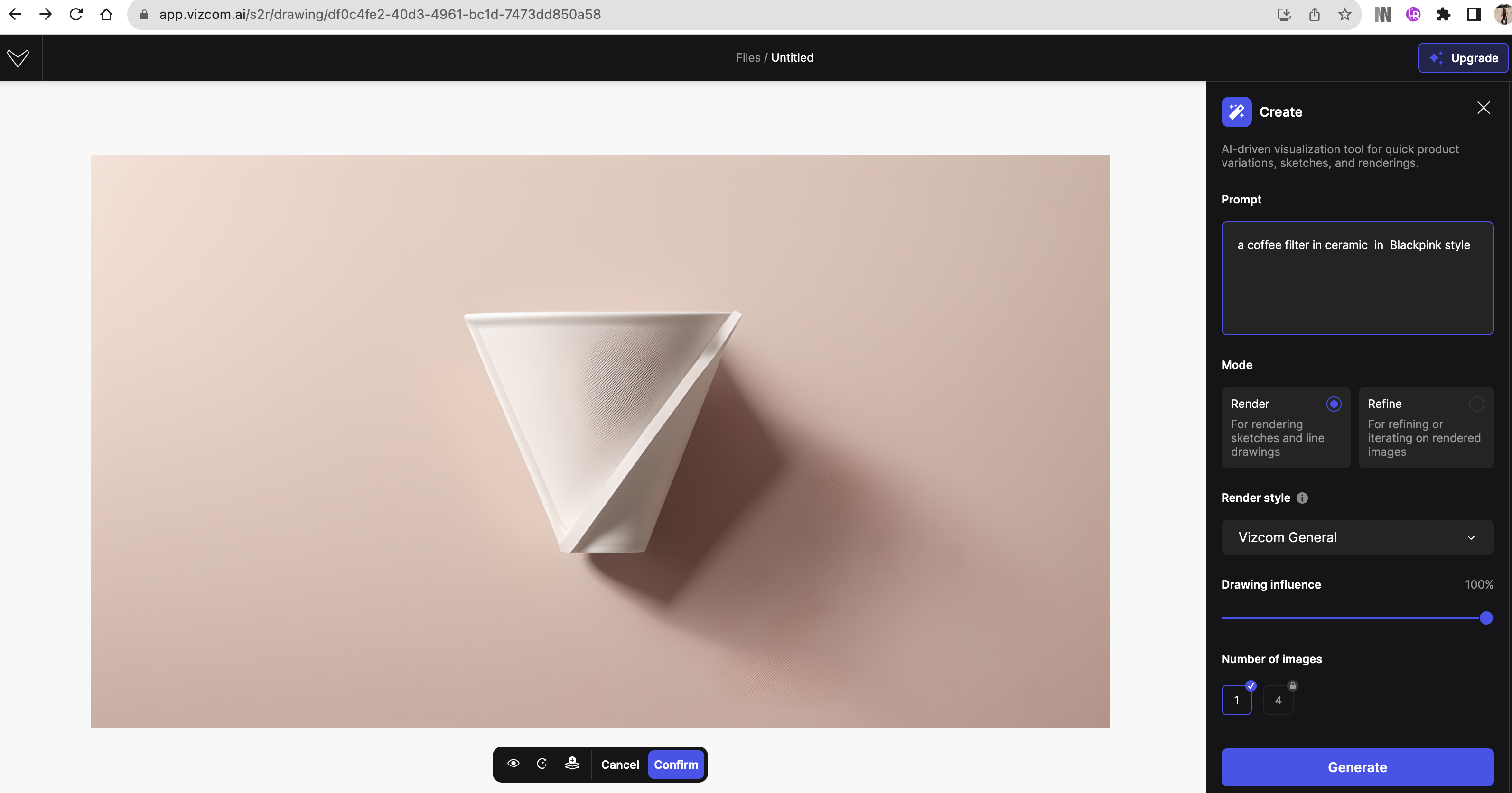Screen dimensions: 1512x793
Task: Click the Vizcom logo icon
Action: click(x=18, y=57)
